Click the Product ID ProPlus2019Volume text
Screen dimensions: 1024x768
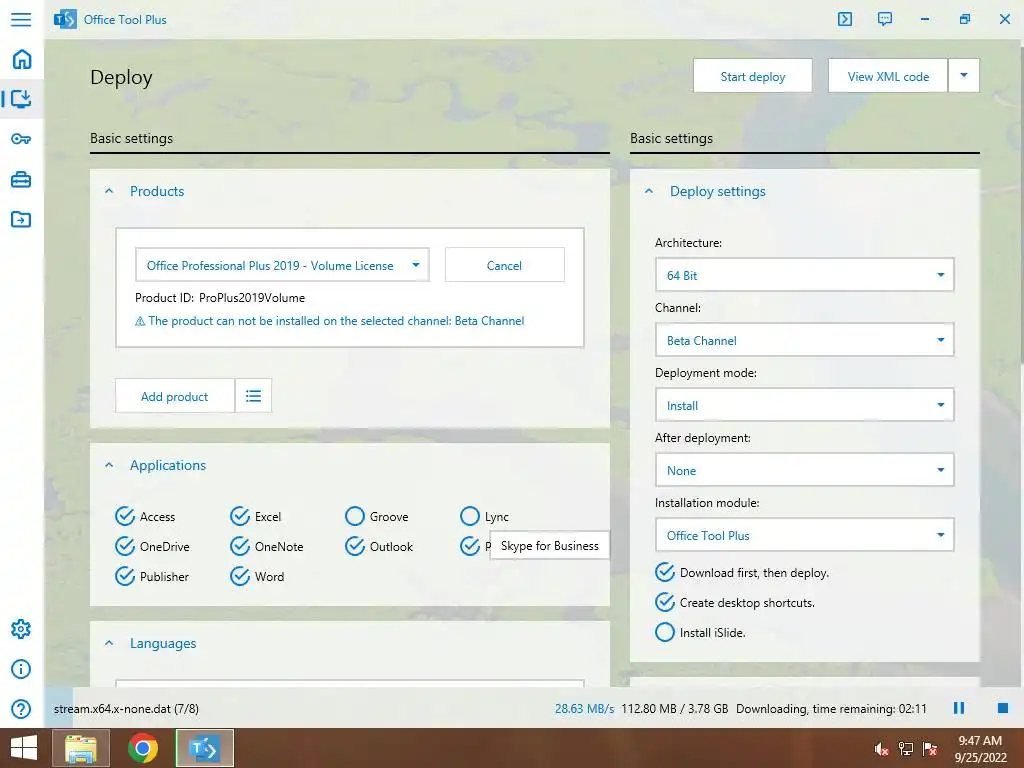pos(220,298)
